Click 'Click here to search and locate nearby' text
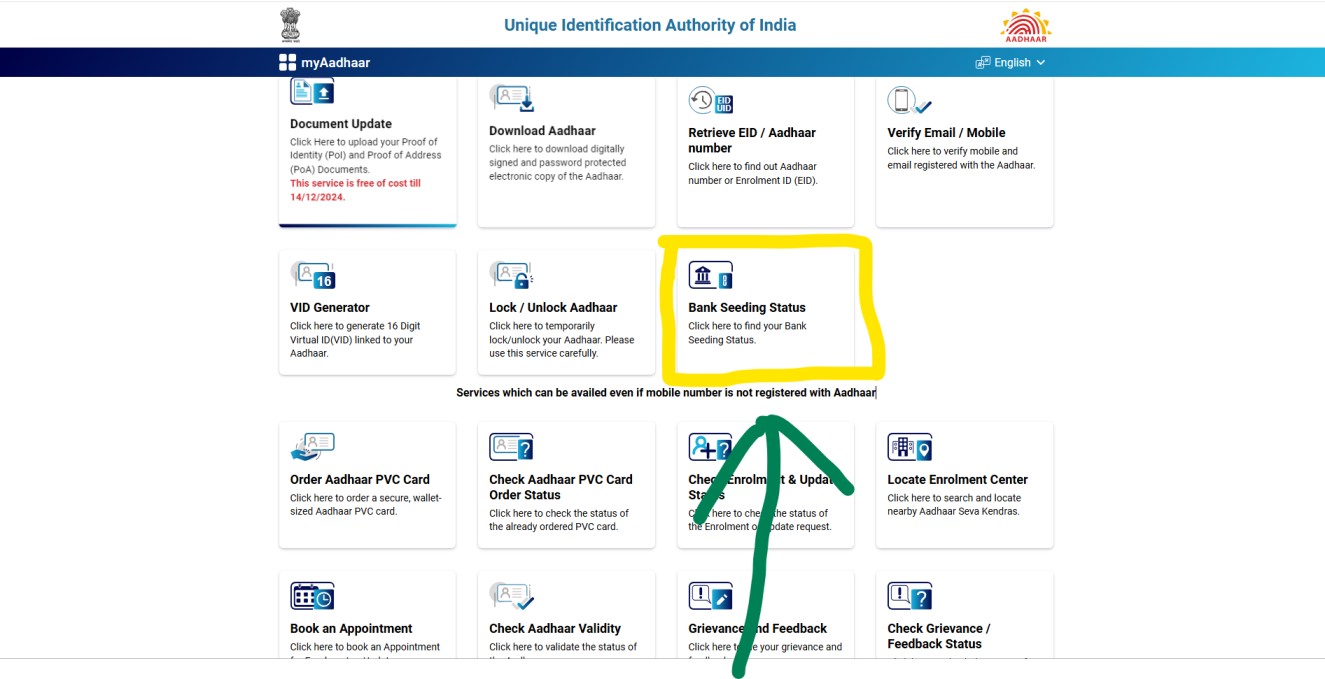 click(x=954, y=505)
